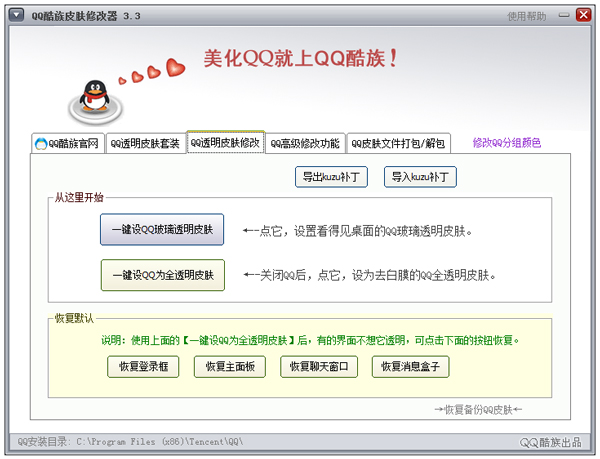This screenshot has width=600, height=459.
Task: Open 使用帮助 in the title bar
Action: (x=527, y=15)
